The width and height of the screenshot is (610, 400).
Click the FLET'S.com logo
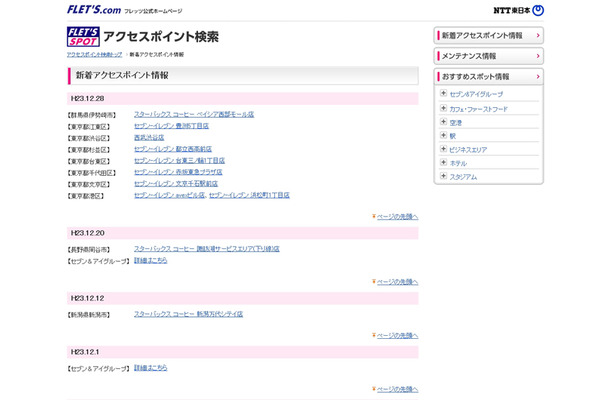(94, 10)
